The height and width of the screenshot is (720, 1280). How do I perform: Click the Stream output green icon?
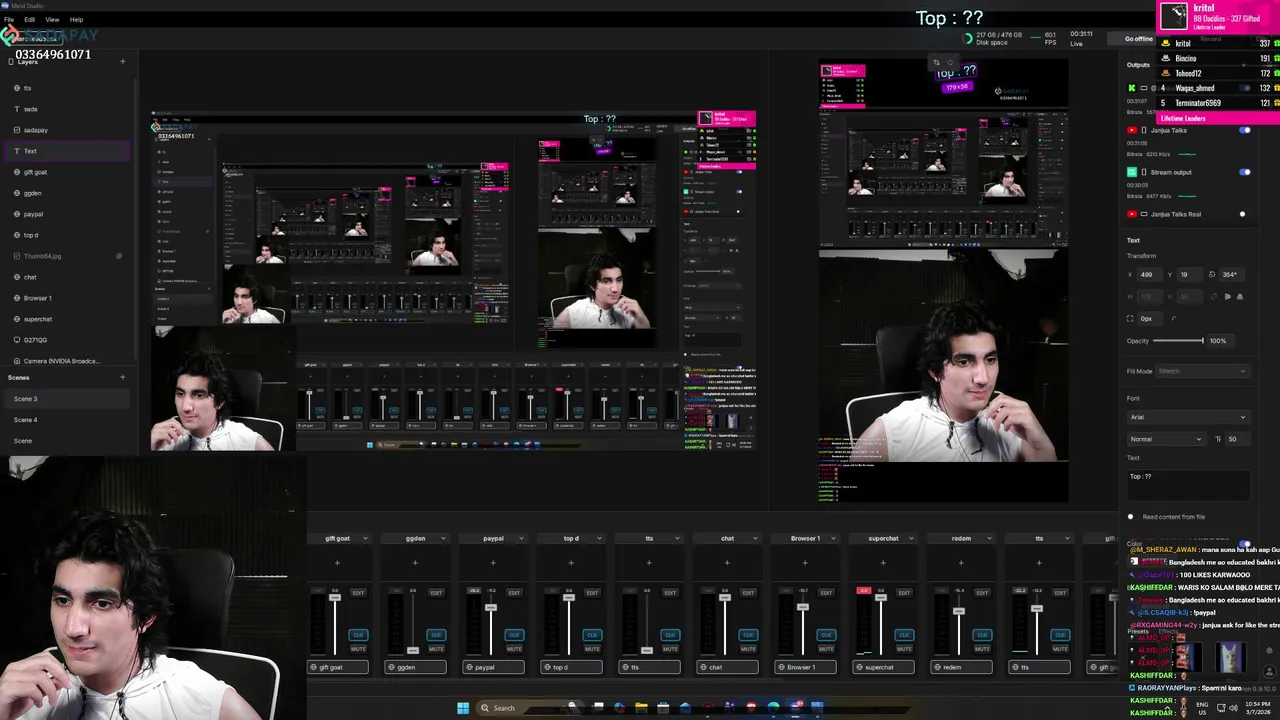(1131, 172)
